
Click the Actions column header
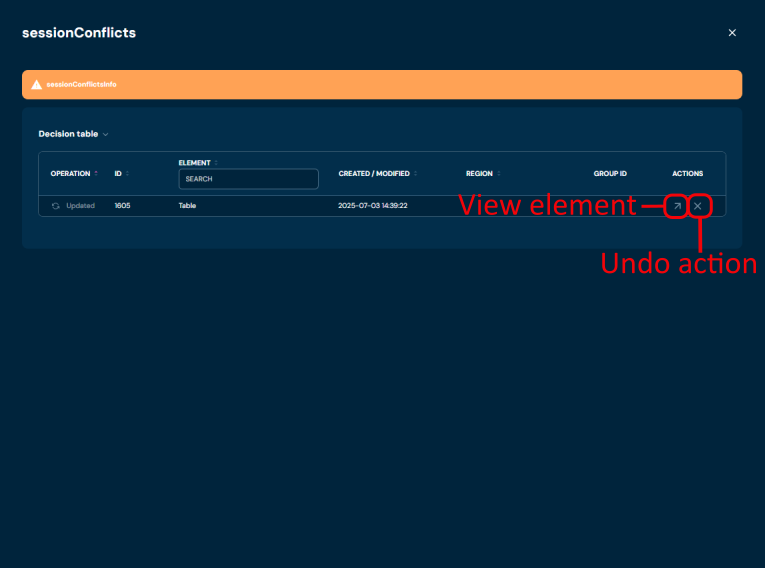pyautogui.click(x=687, y=174)
